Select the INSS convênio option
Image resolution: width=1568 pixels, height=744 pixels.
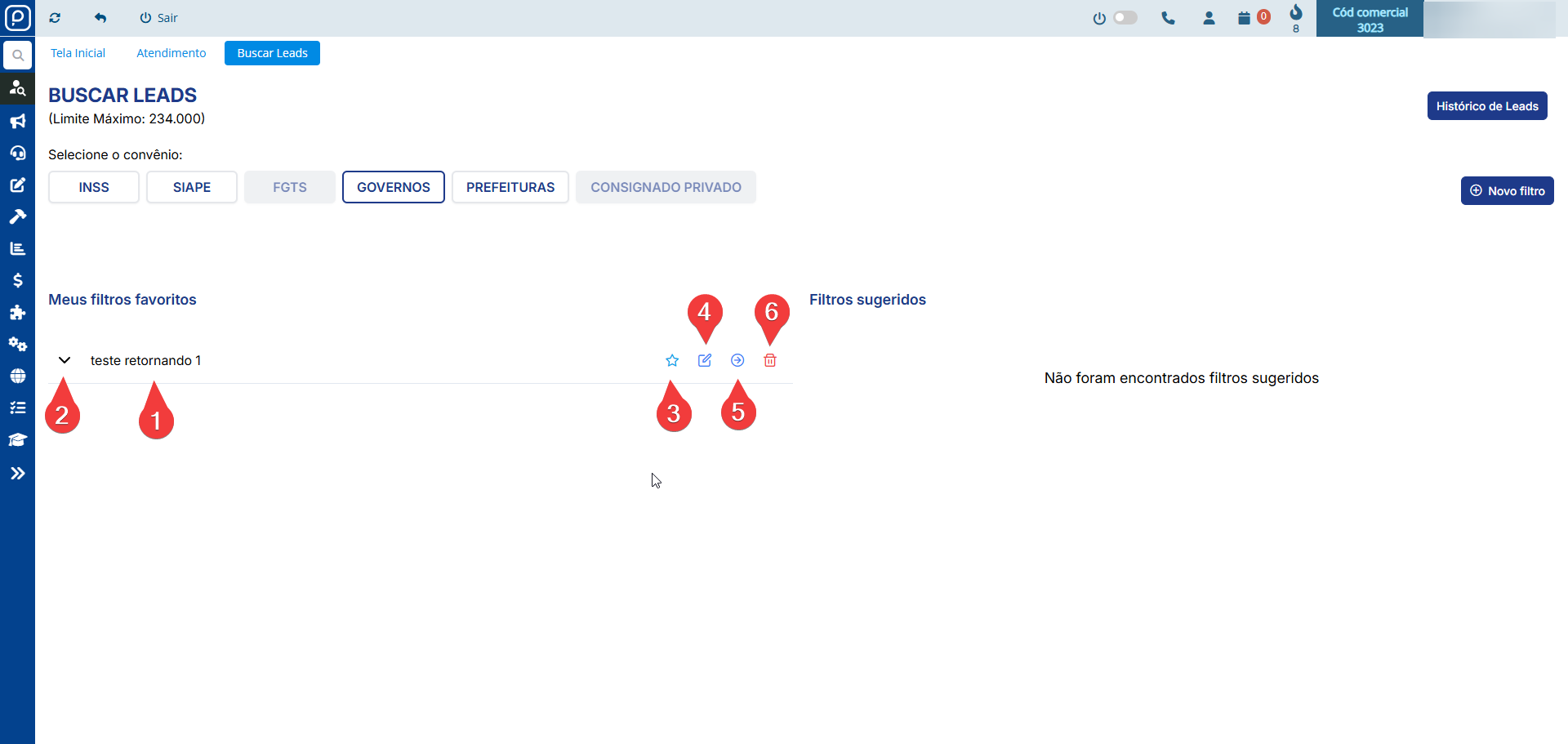click(x=94, y=187)
